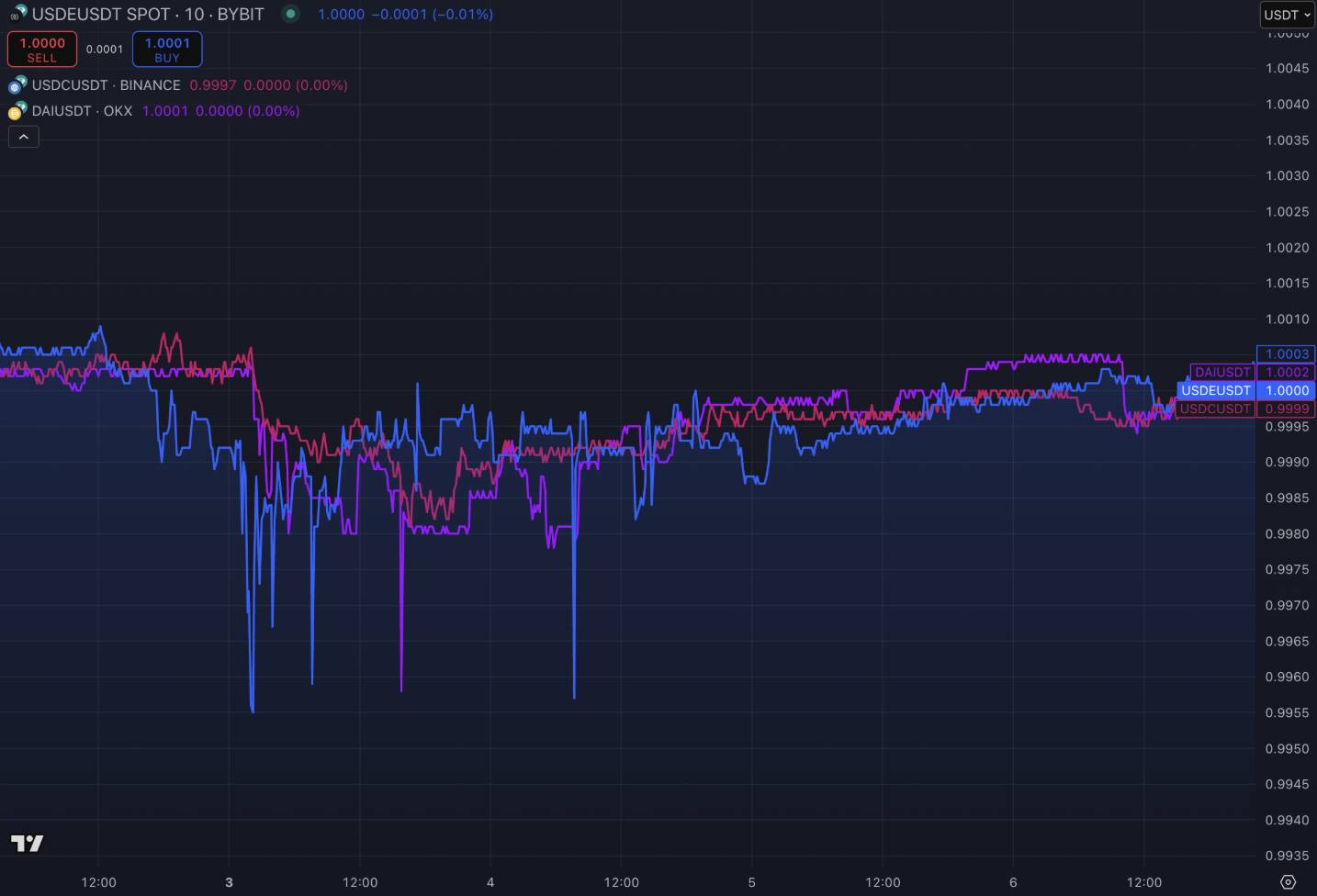Open the USDT currency dropdown
Viewport: 1317px width, 896px height.
1287,15
